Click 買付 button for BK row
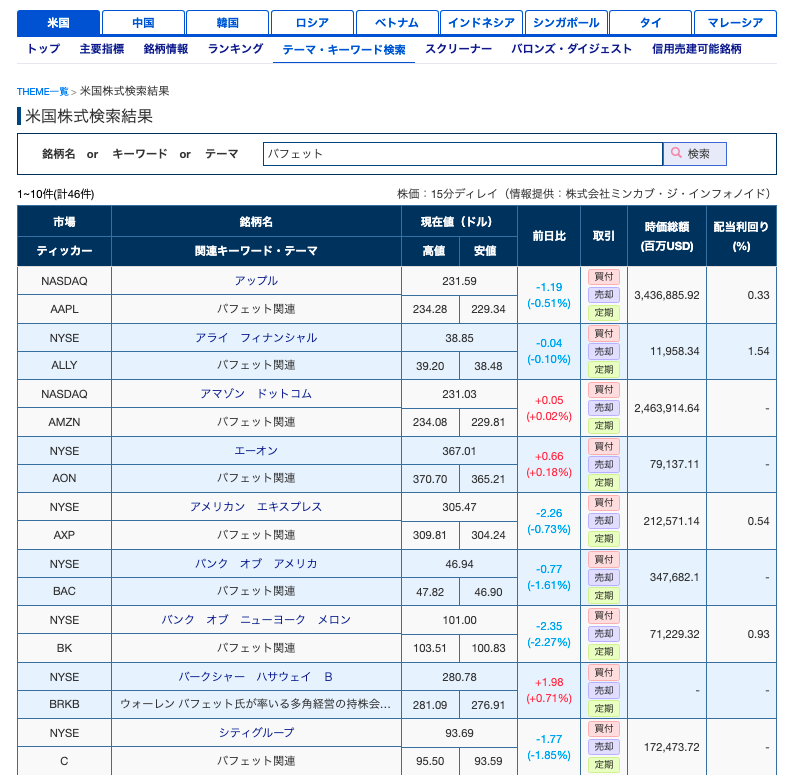 (x=604, y=615)
